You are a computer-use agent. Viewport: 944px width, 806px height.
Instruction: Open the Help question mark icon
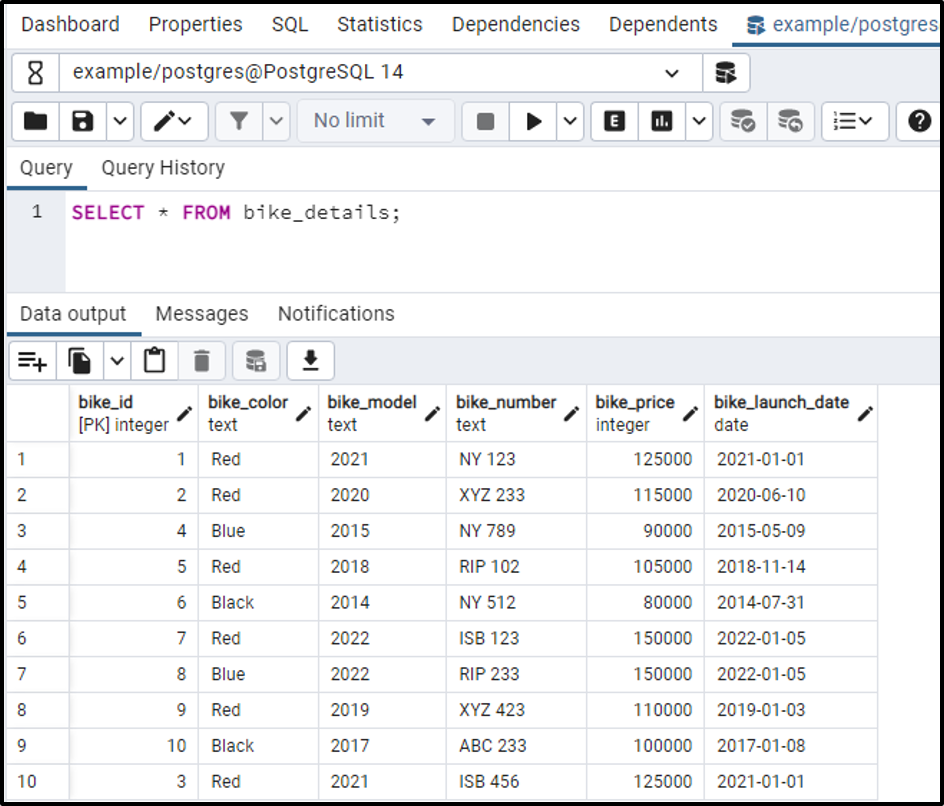pos(919,121)
